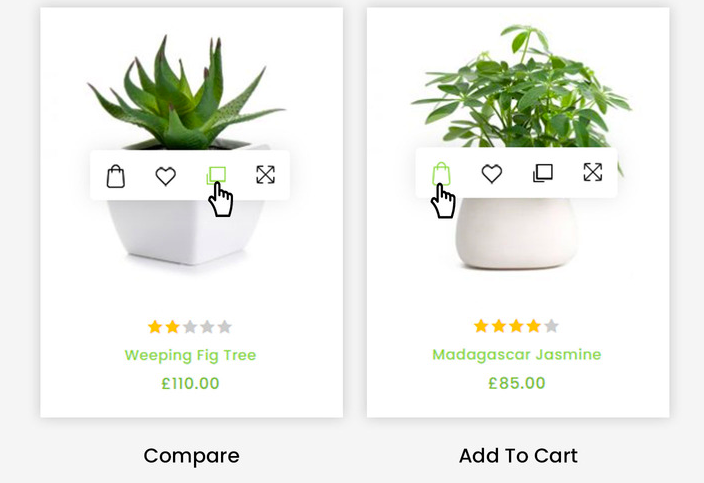Click the Add To Cart caption text
This screenshot has height=483, width=704.
[518, 456]
